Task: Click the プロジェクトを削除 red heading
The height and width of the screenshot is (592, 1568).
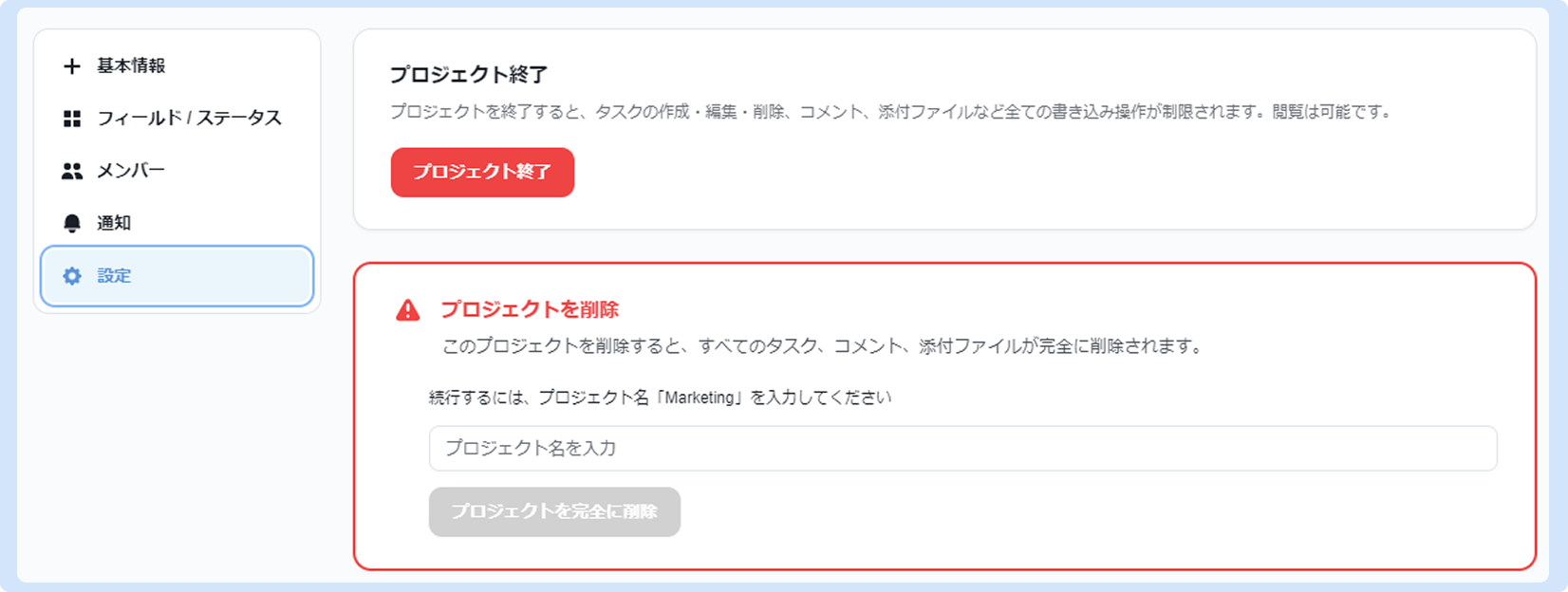Action: pyautogui.click(x=530, y=309)
